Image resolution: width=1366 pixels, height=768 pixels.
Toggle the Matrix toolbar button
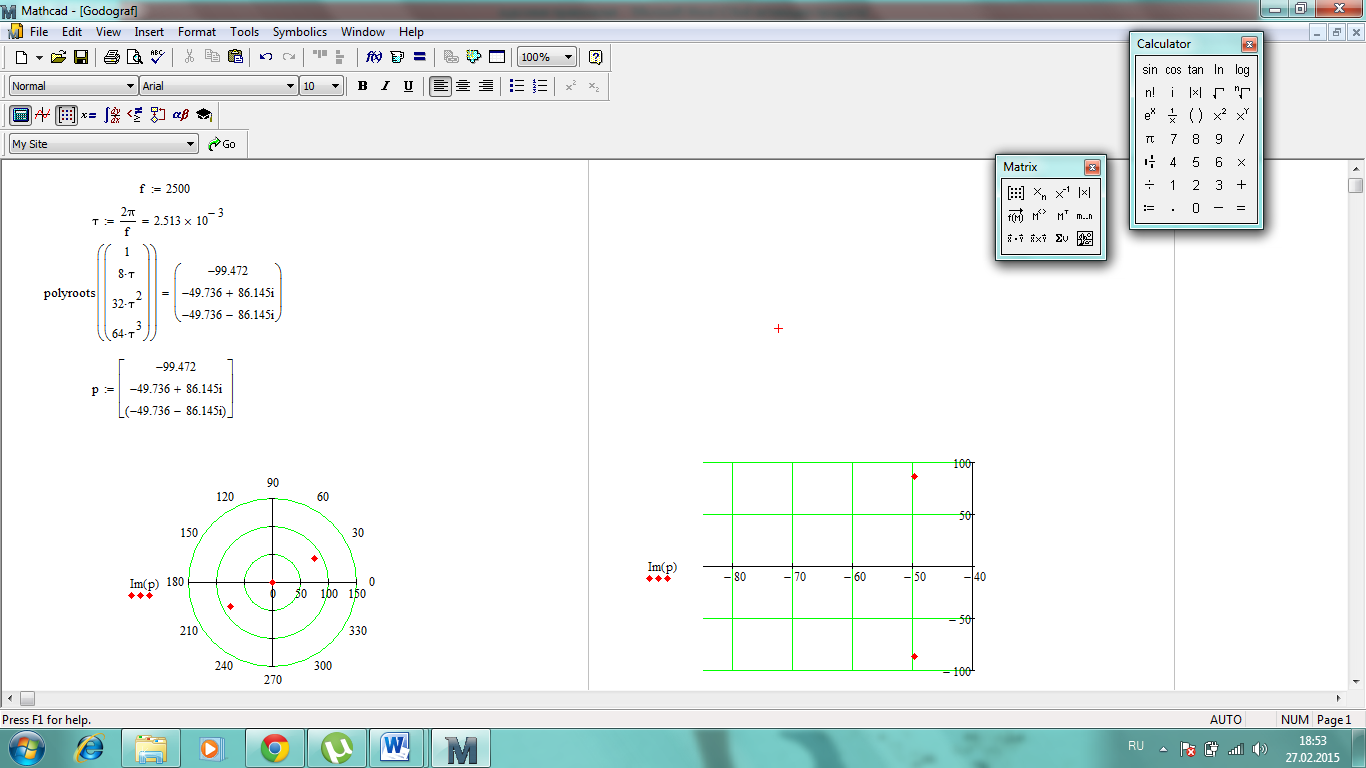(66, 115)
